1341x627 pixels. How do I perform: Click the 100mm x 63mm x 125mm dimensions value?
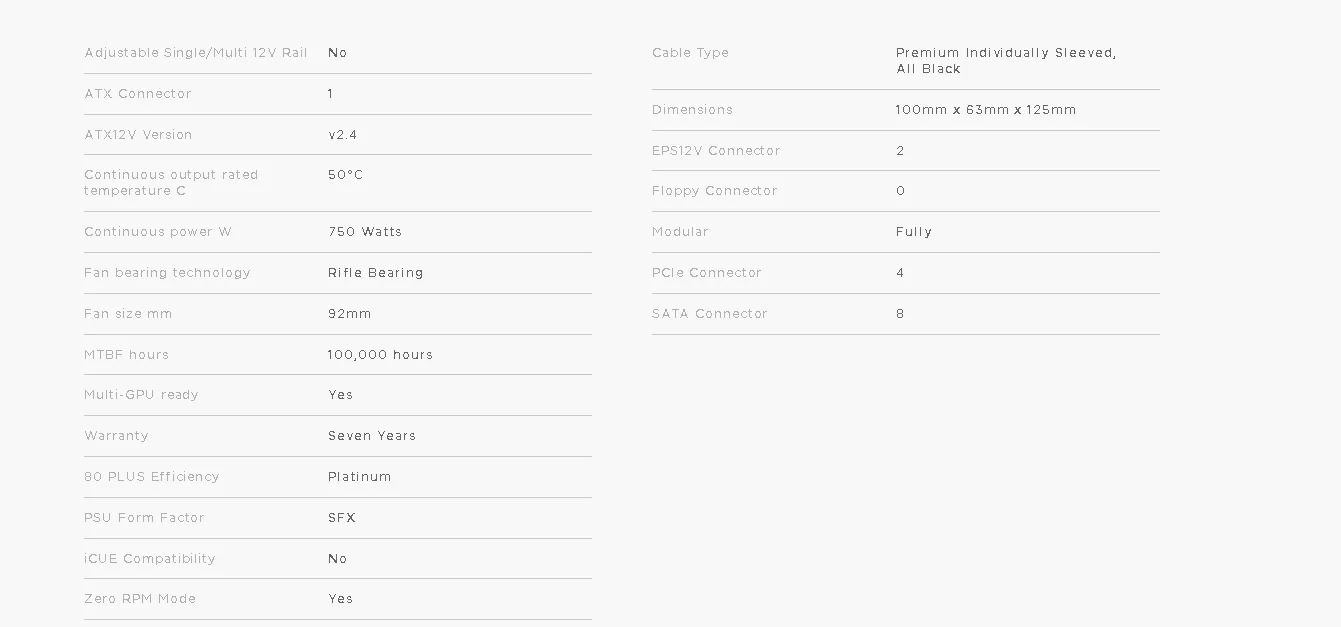pyautogui.click(x=985, y=110)
